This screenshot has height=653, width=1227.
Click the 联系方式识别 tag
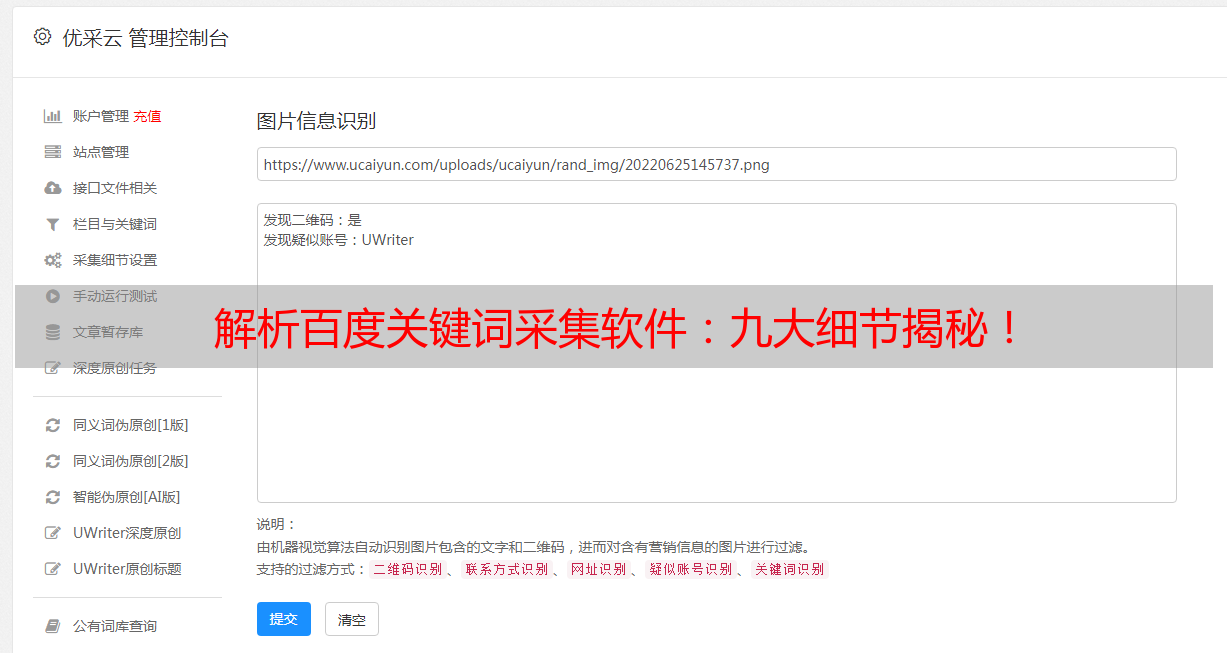pyautogui.click(x=506, y=569)
